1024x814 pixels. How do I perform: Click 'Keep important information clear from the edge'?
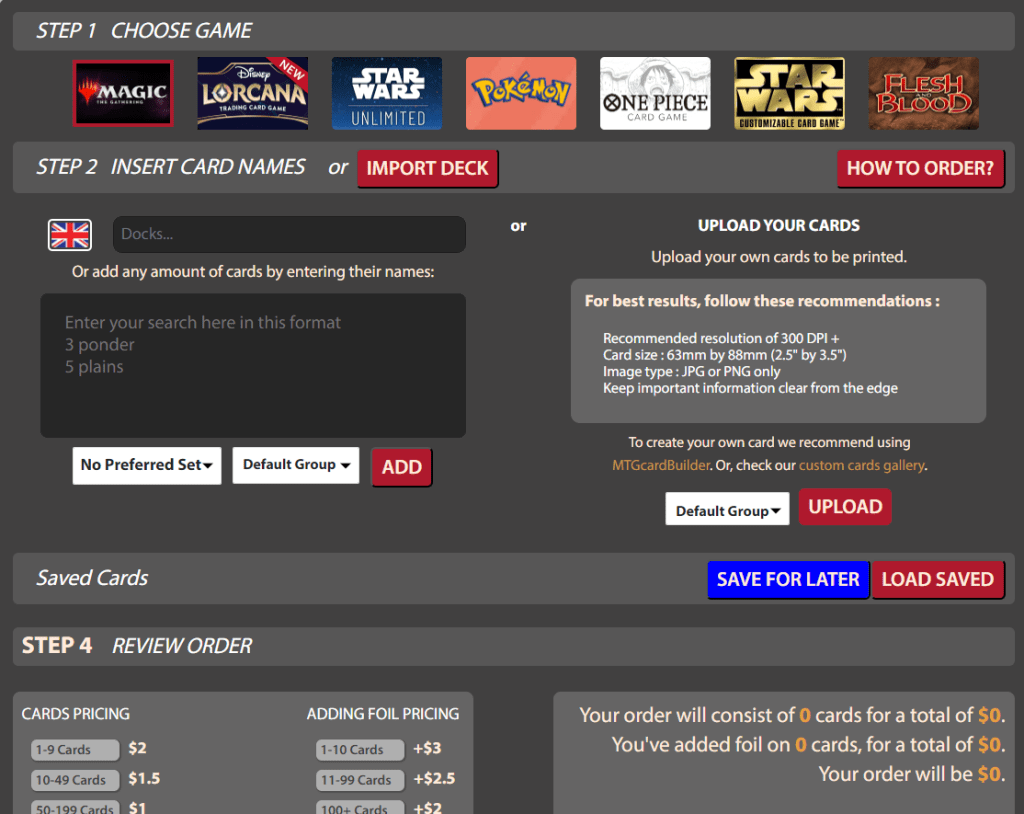(750, 388)
